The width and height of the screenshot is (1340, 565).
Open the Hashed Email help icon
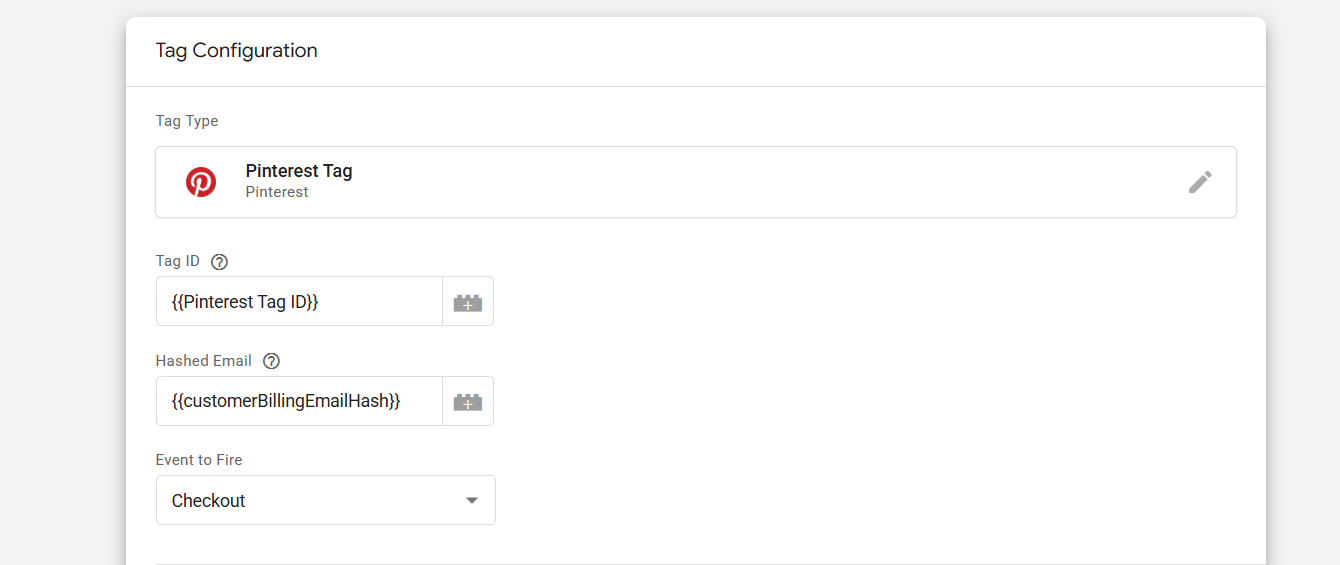coord(271,361)
